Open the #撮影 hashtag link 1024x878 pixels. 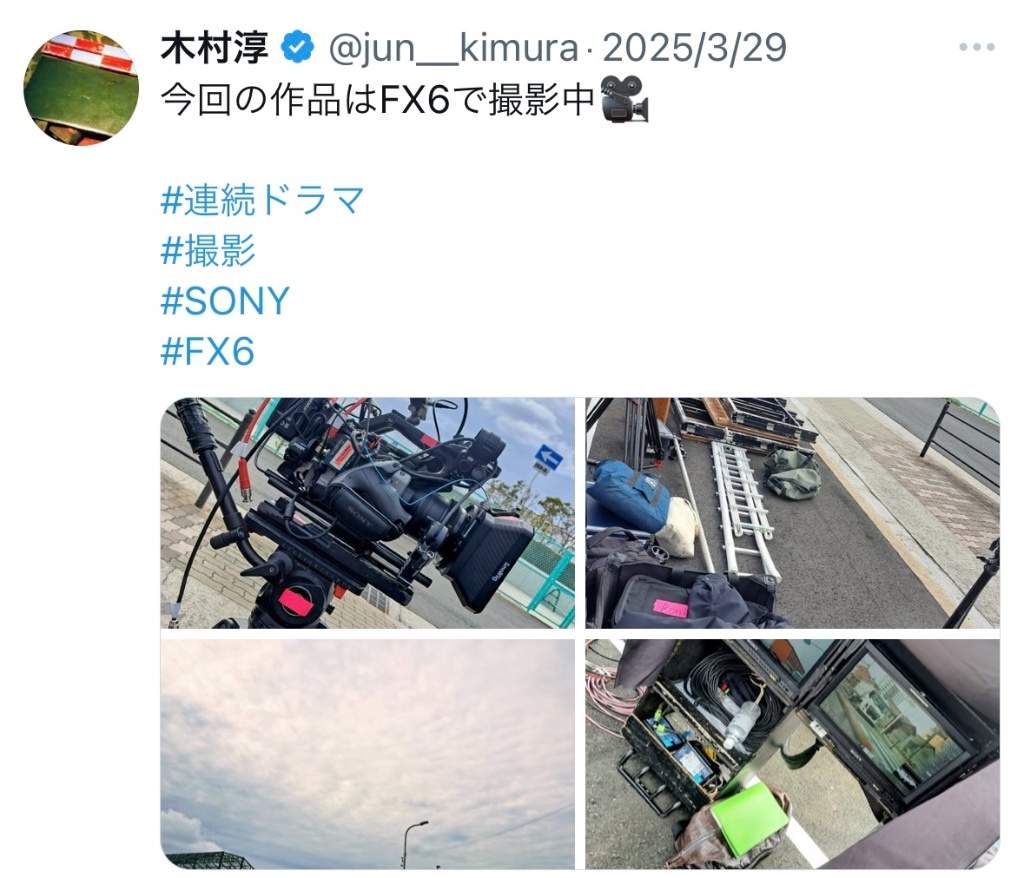[x=208, y=250]
